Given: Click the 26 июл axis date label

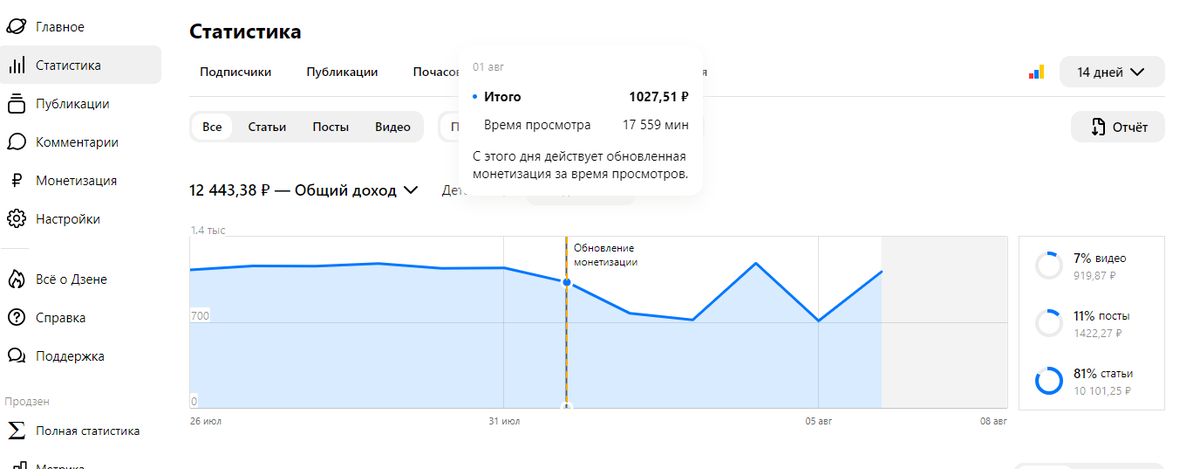Looking at the screenshot, I should coord(205,421).
